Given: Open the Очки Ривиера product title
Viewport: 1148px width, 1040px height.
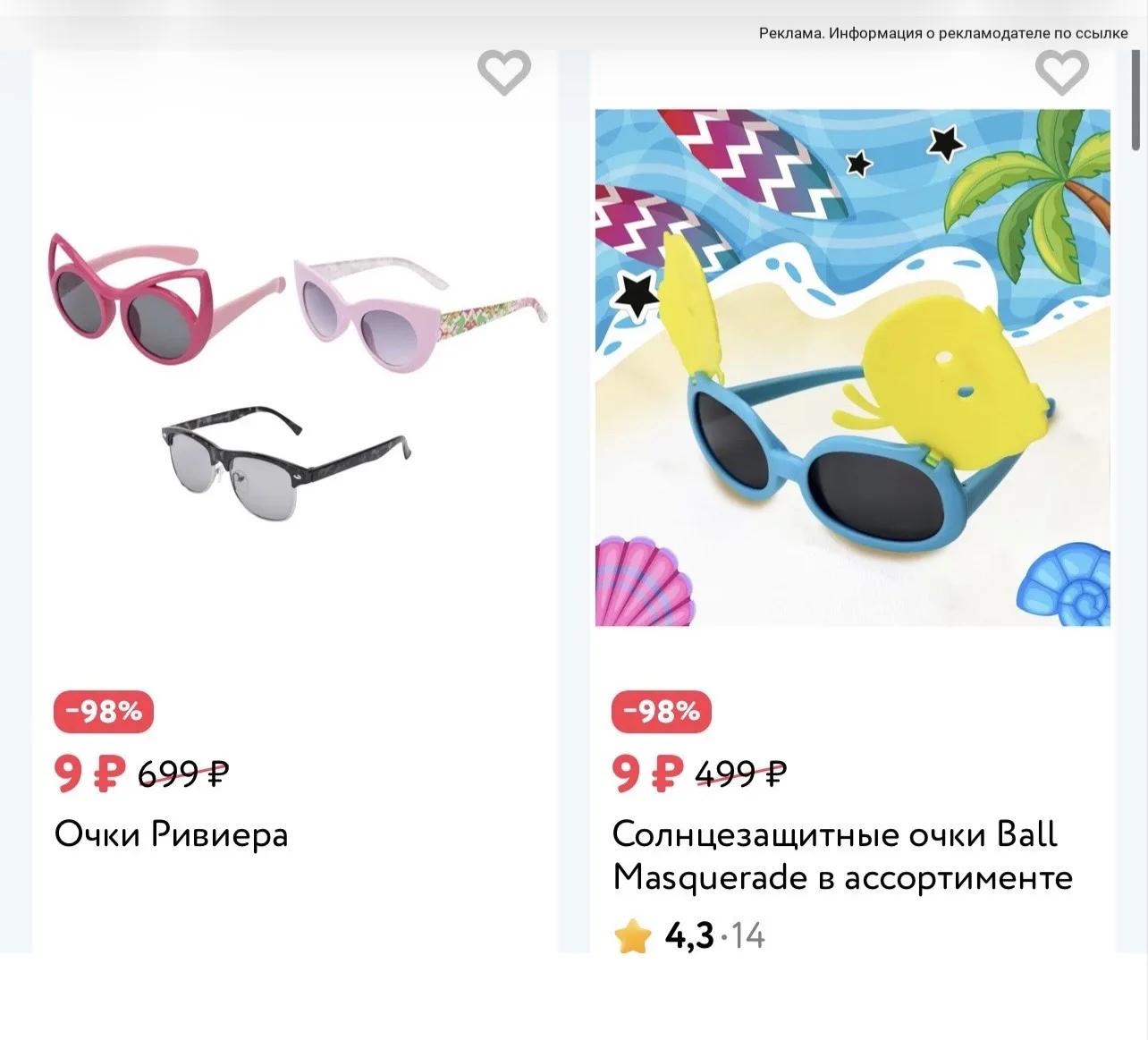Looking at the screenshot, I should (172, 834).
